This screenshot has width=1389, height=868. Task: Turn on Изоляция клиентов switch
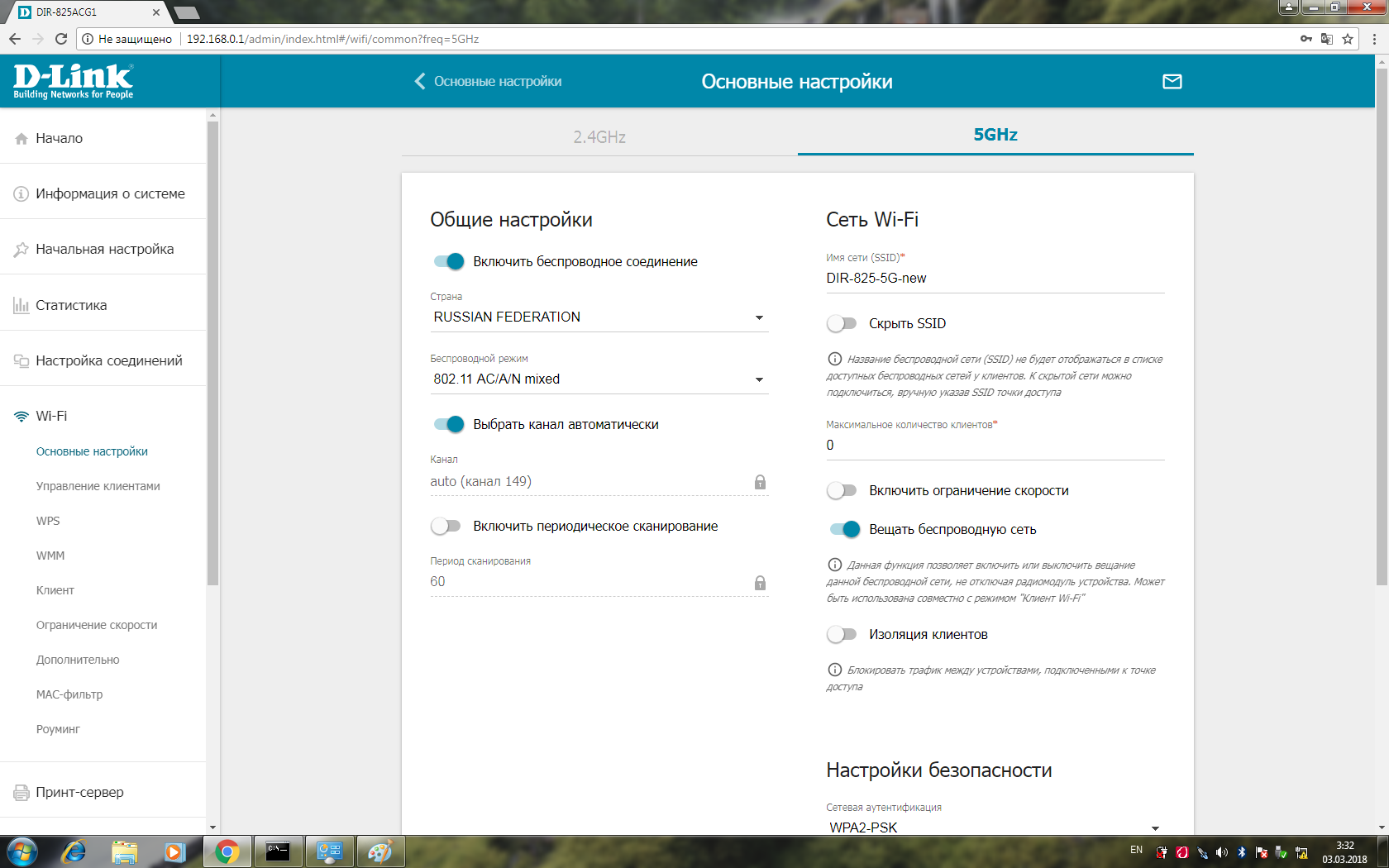coord(842,634)
